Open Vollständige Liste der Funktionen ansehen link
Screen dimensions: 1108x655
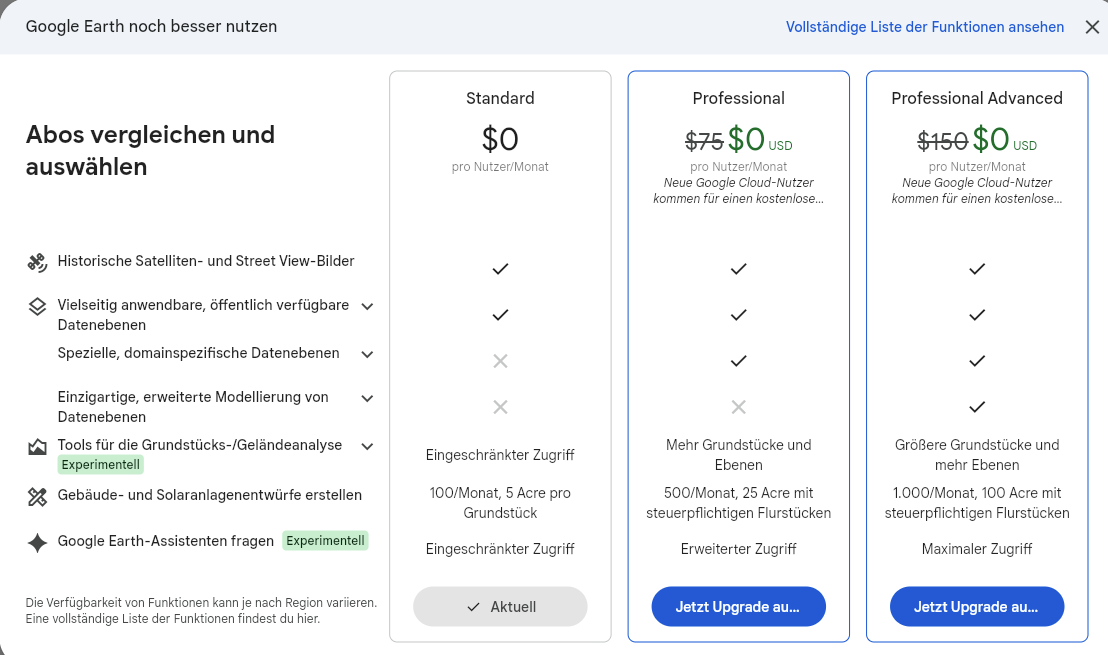tap(925, 27)
